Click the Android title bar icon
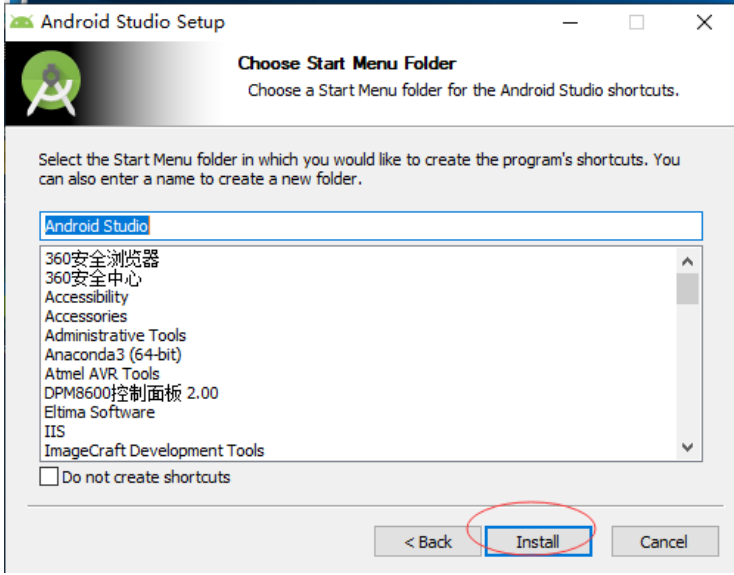This screenshot has height=575, width=734. 22,22
